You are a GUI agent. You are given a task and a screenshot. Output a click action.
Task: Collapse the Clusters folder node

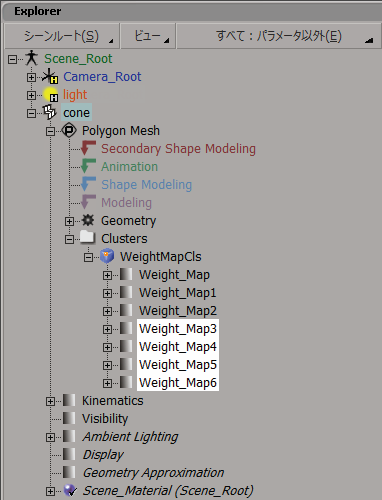[x=69, y=239]
